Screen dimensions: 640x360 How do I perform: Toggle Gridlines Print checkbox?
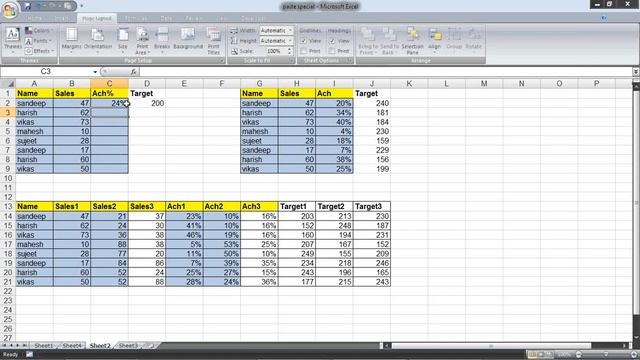coord(304,51)
